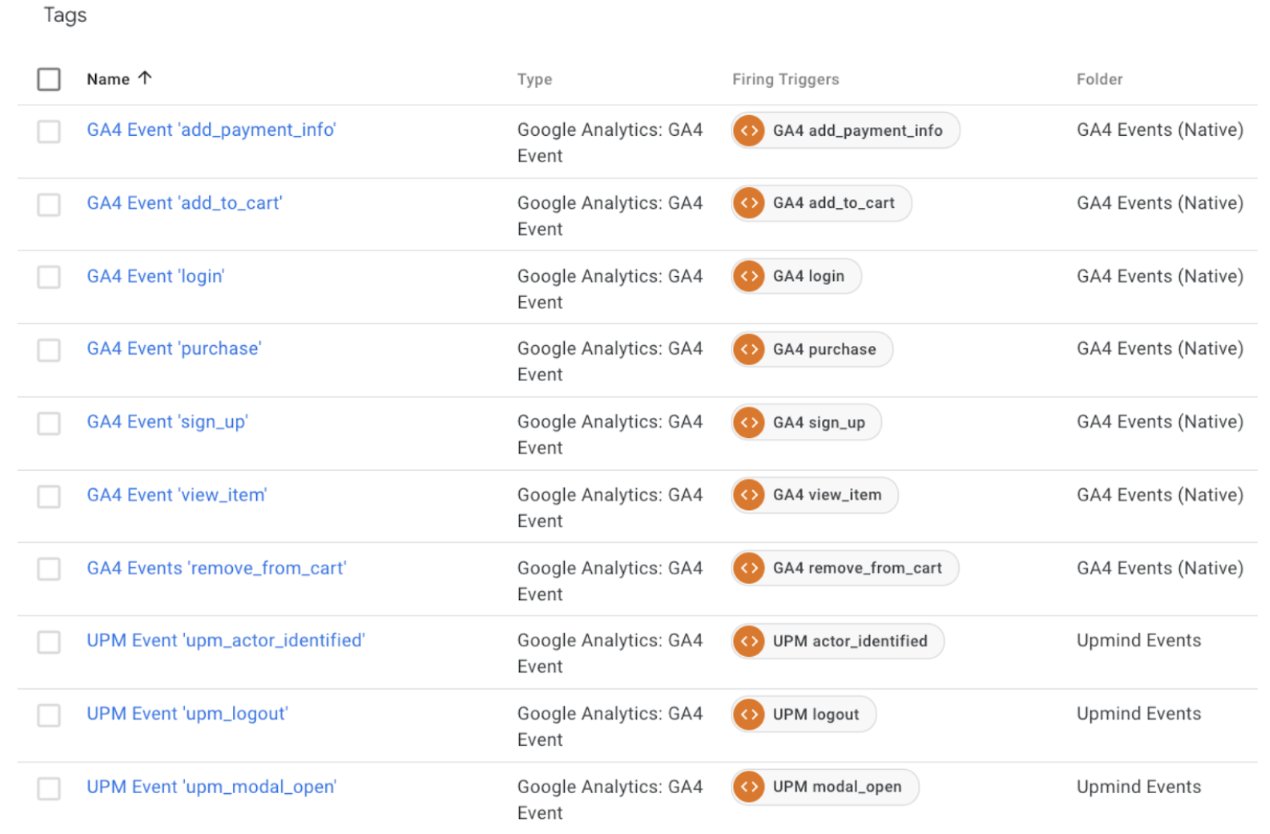Click the trigger icon beside UPM logout

[x=749, y=714]
